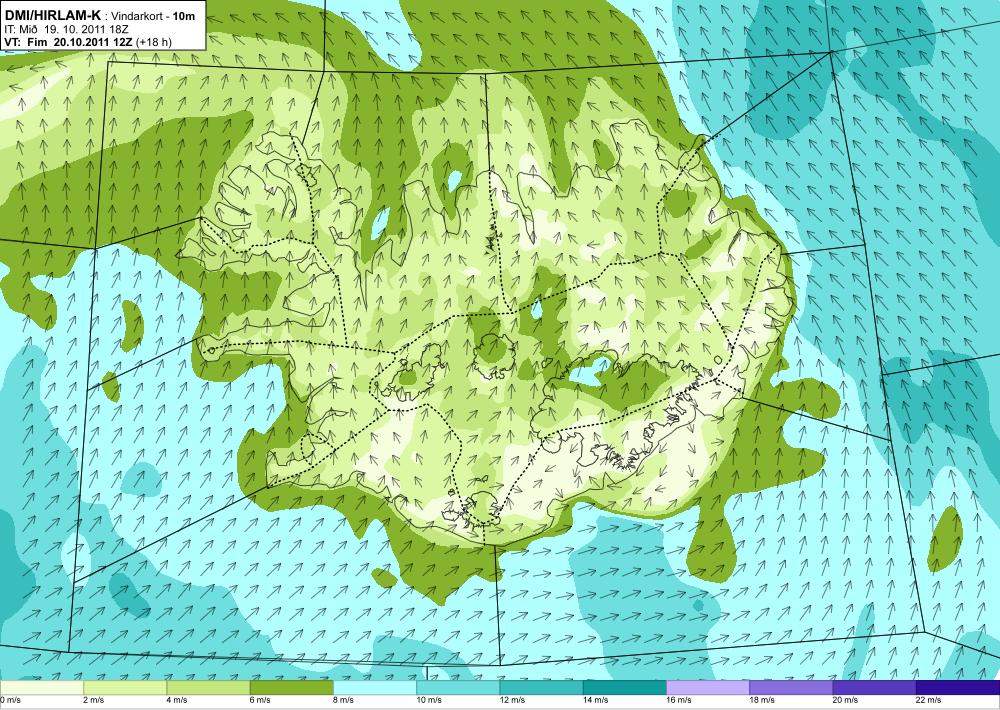Image resolution: width=1000 pixels, height=710 pixels.
Task: Select the light yellow-green 2–4 m/s legend swatch
Action: [x=125, y=688]
